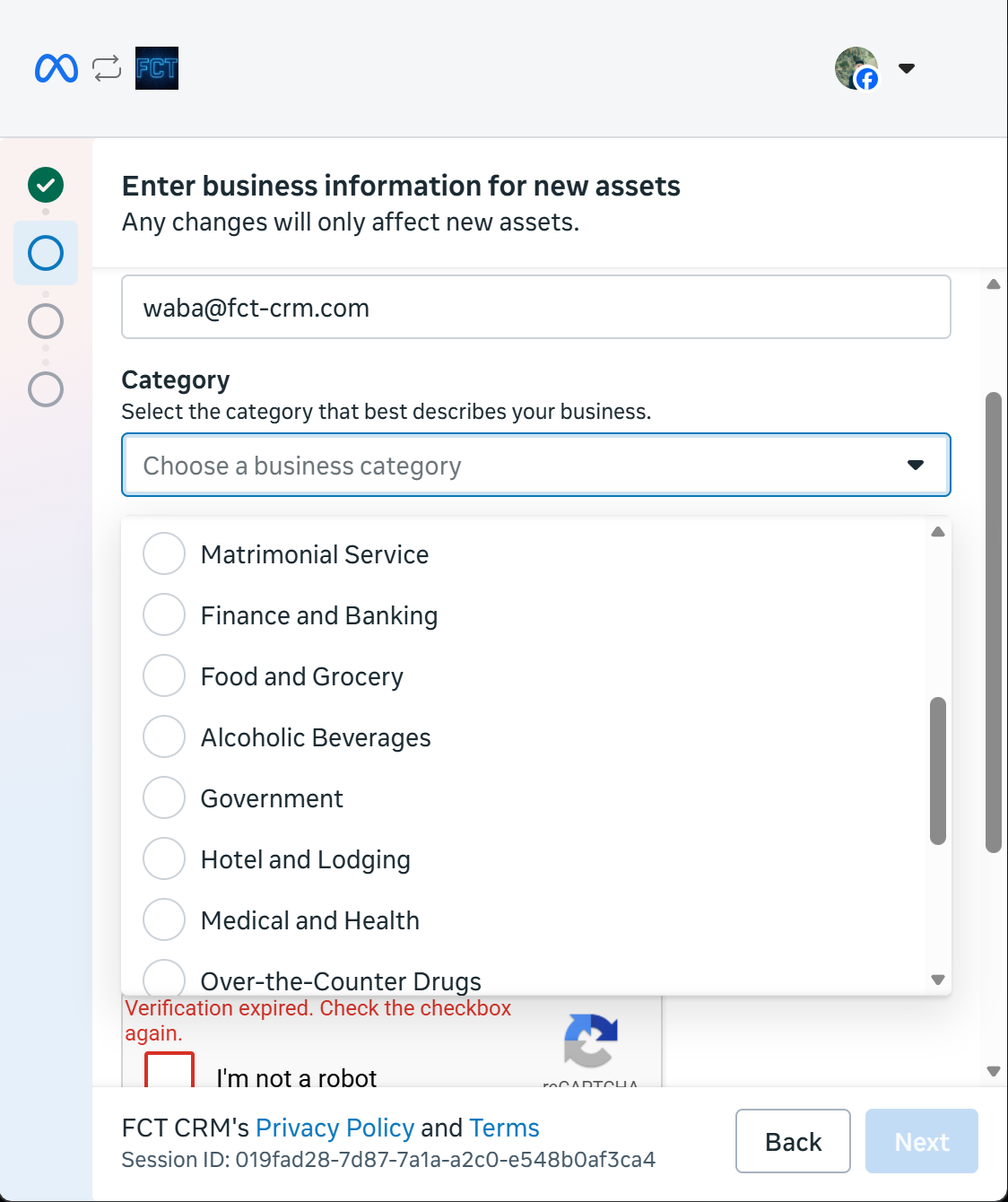Click the category list scroll up arrow
Image resolution: width=1008 pixels, height=1202 pixels.
point(938,532)
